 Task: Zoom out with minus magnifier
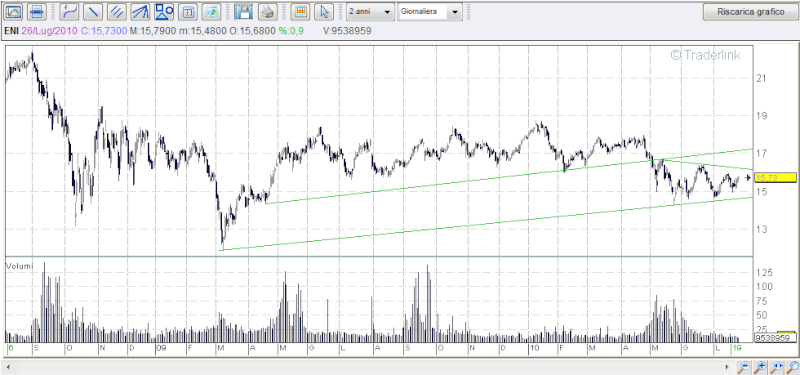pos(744,366)
